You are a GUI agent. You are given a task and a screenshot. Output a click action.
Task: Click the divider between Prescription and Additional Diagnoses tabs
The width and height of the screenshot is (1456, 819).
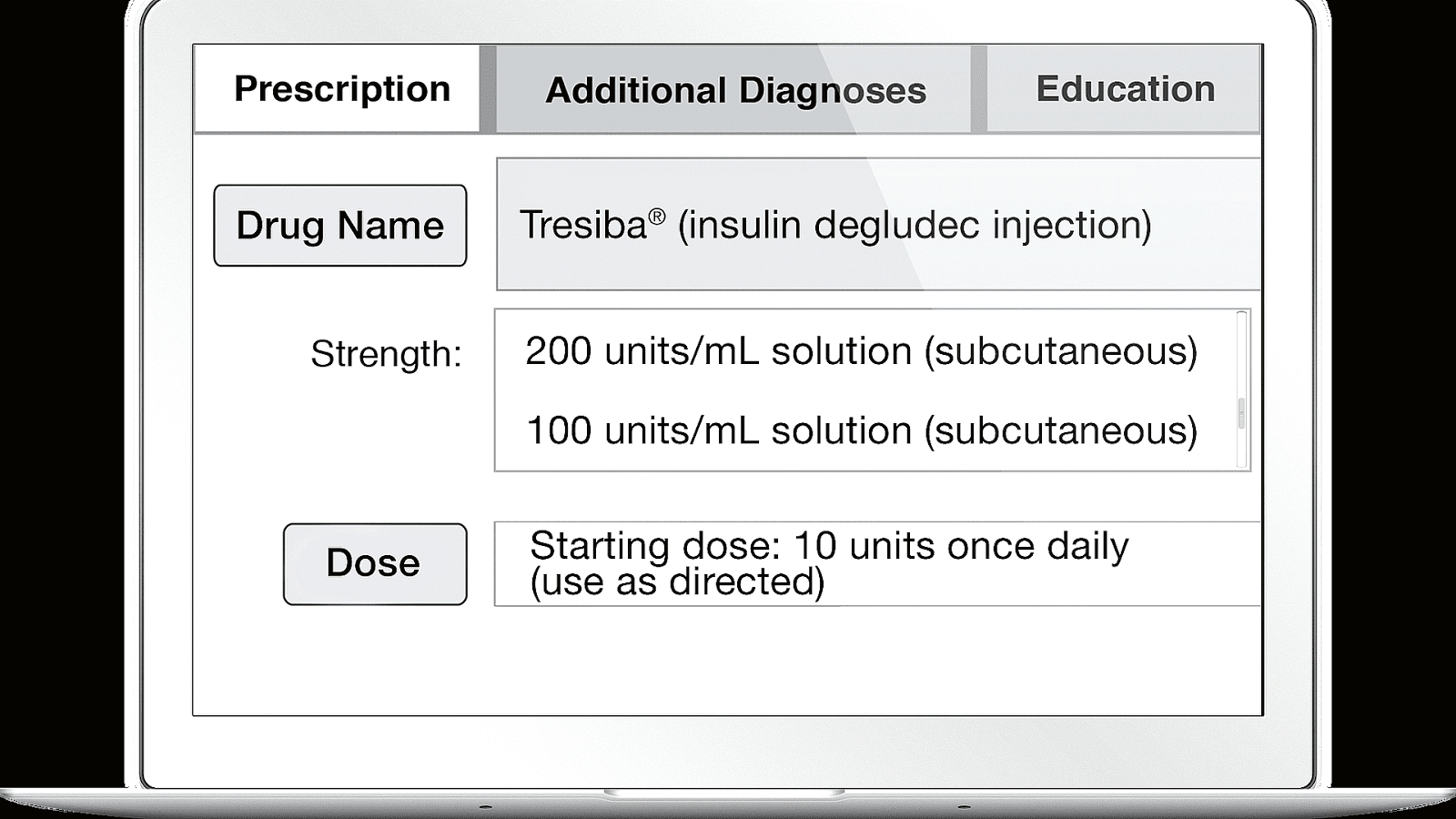488,89
